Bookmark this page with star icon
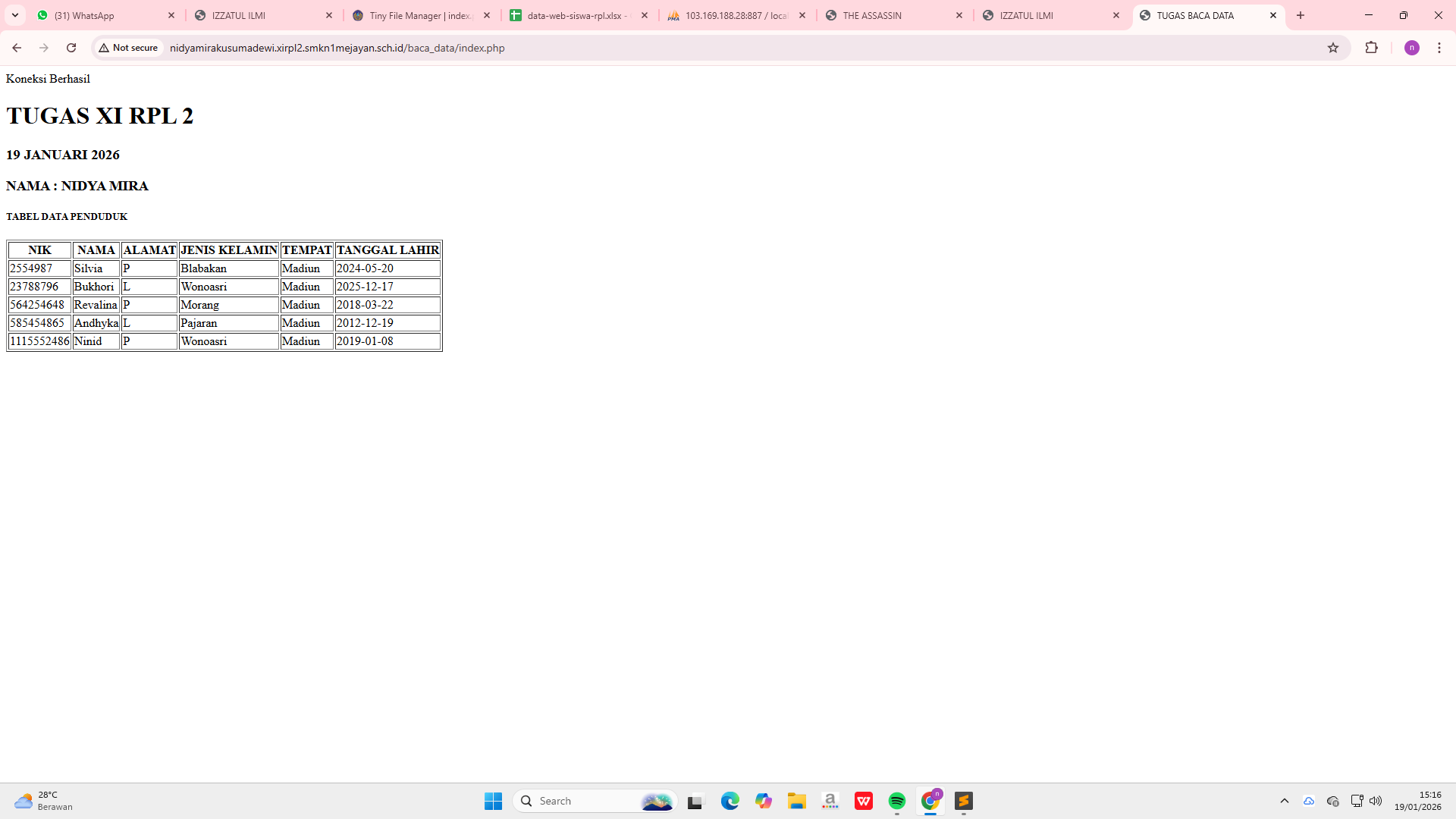The height and width of the screenshot is (819, 1456). point(1333,48)
